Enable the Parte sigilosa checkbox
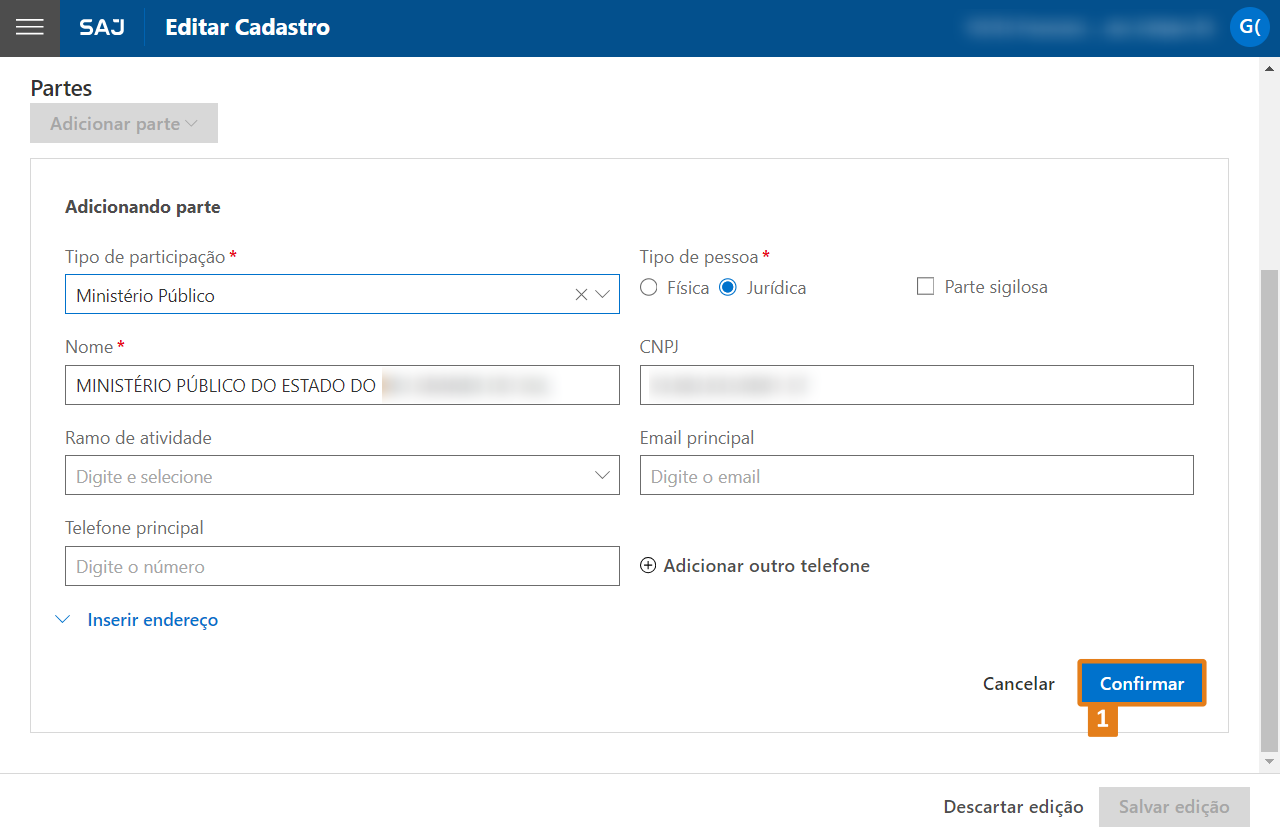 [925, 287]
